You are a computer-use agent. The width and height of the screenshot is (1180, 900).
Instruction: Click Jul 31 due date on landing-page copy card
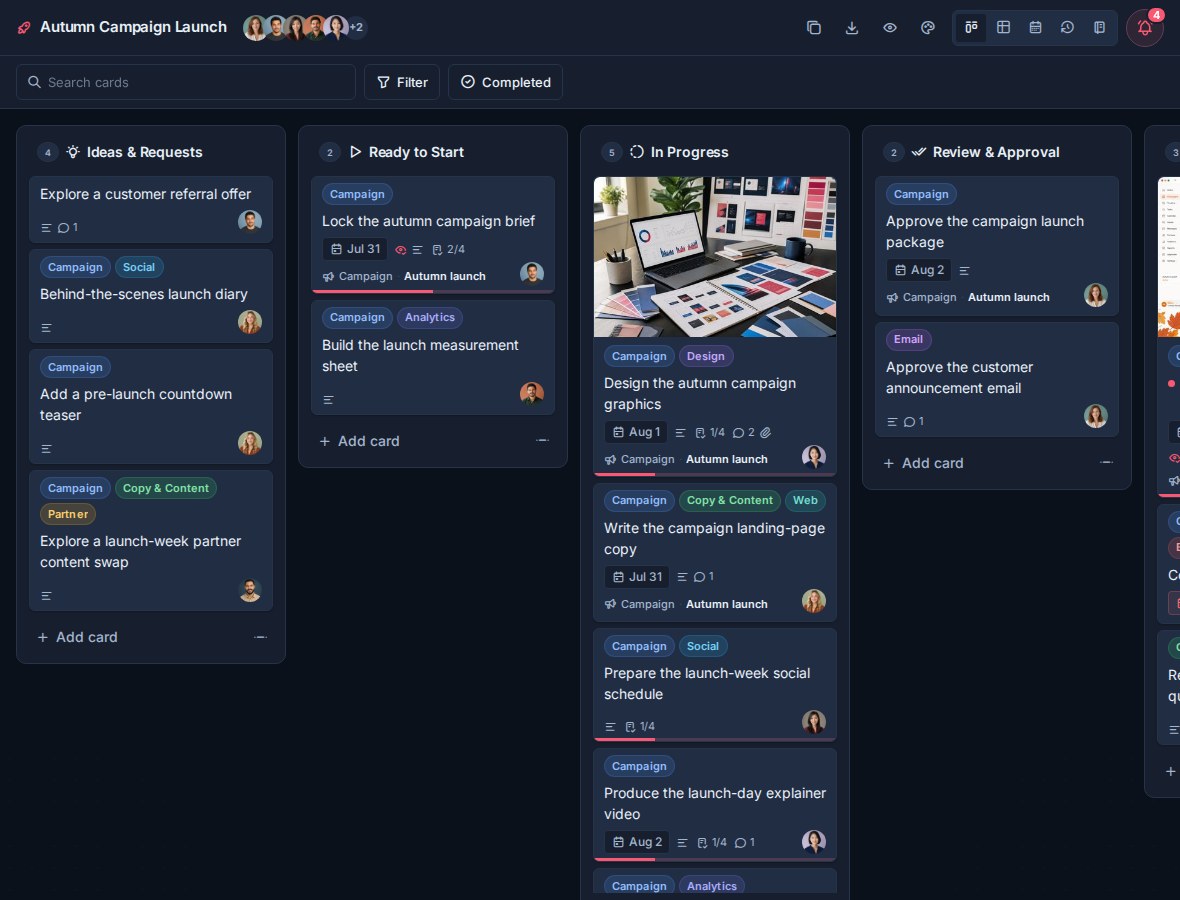(x=637, y=576)
